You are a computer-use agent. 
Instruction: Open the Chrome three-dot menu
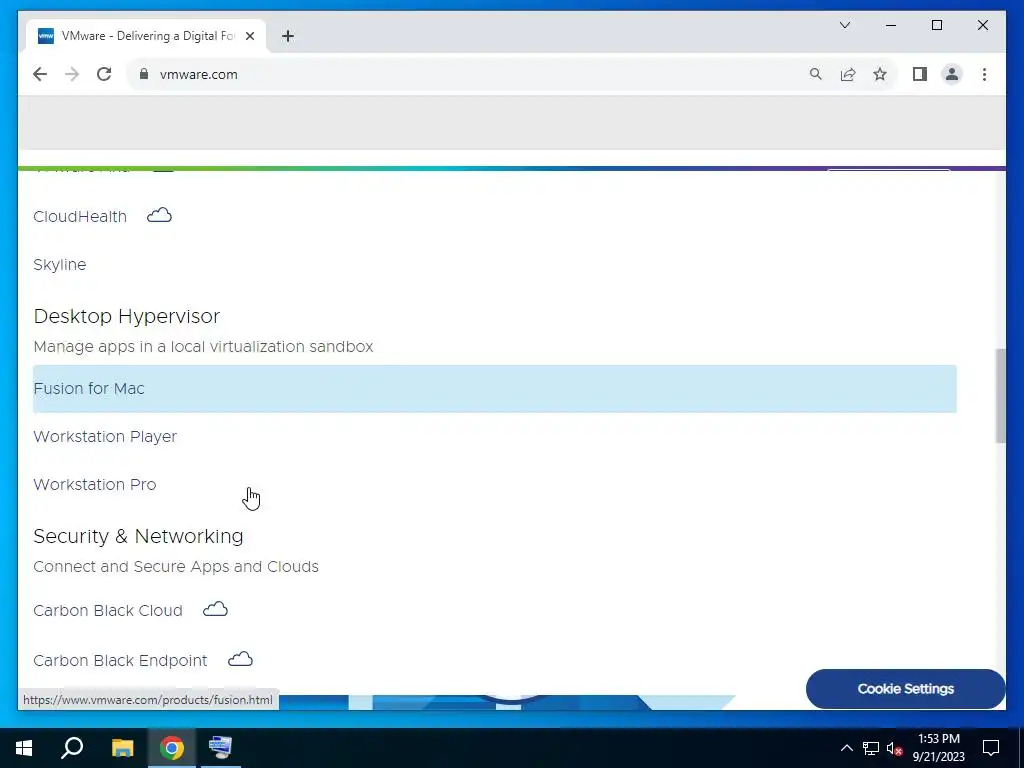(984, 74)
